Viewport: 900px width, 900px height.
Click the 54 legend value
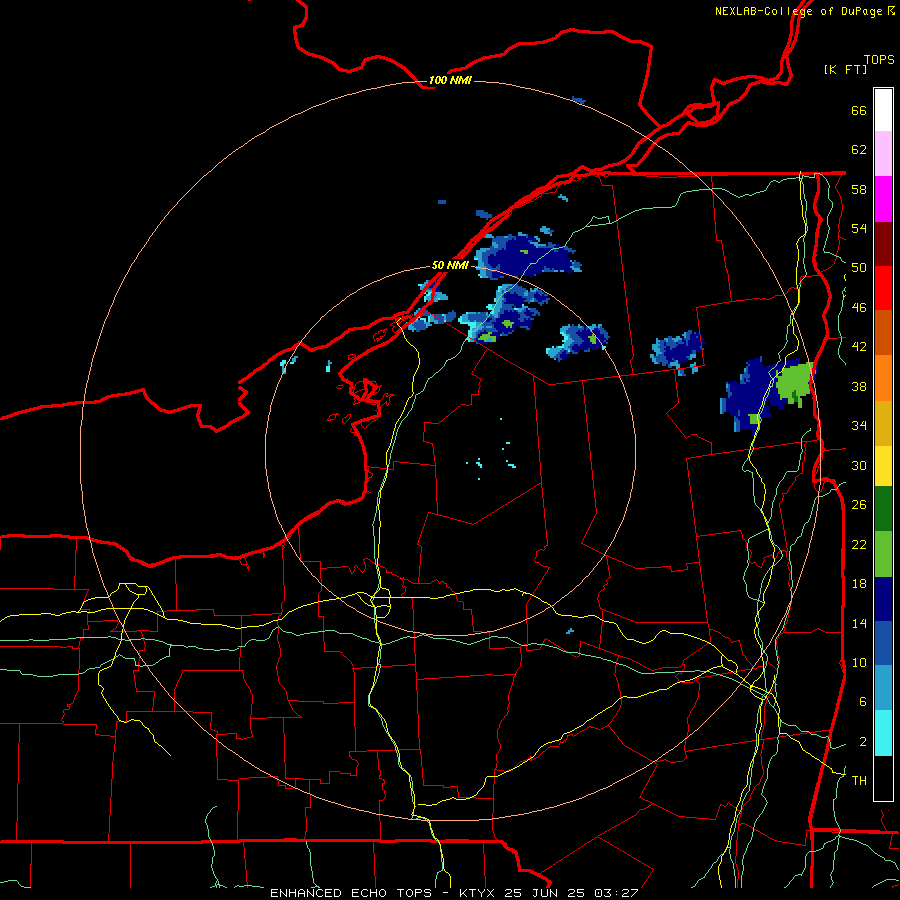(x=859, y=228)
